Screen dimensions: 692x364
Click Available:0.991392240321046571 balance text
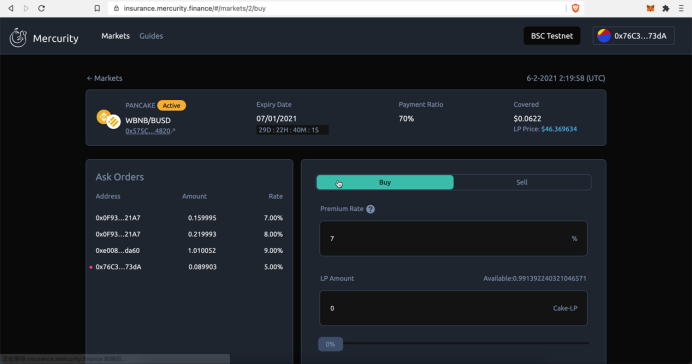[535, 278]
